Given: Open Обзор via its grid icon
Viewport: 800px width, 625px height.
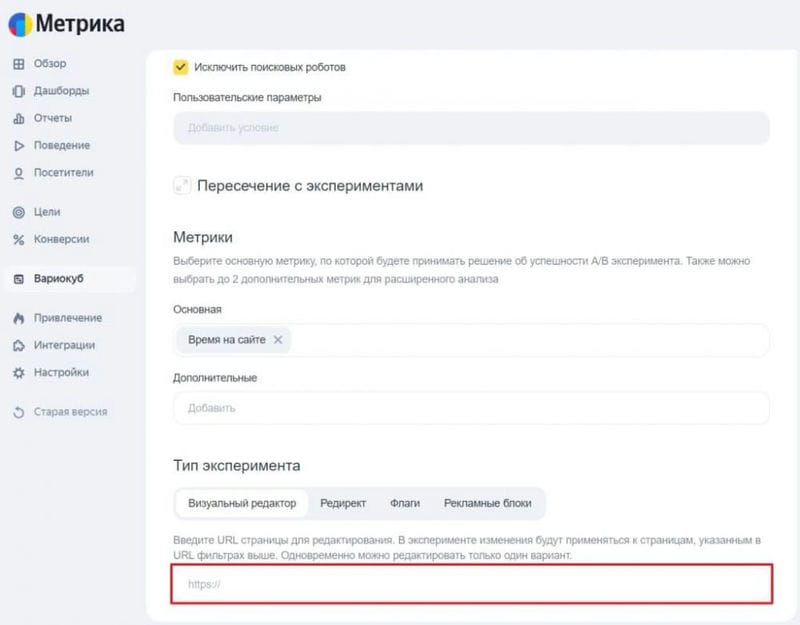Looking at the screenshot, I should [19, 64].
